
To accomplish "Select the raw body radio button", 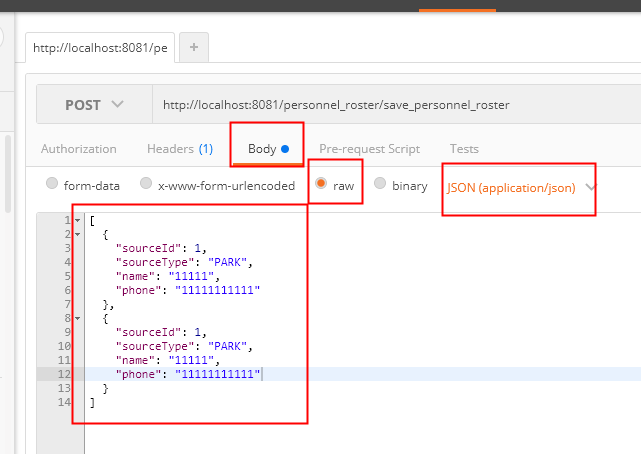I will pyautogui.click(x=321, y=183).
